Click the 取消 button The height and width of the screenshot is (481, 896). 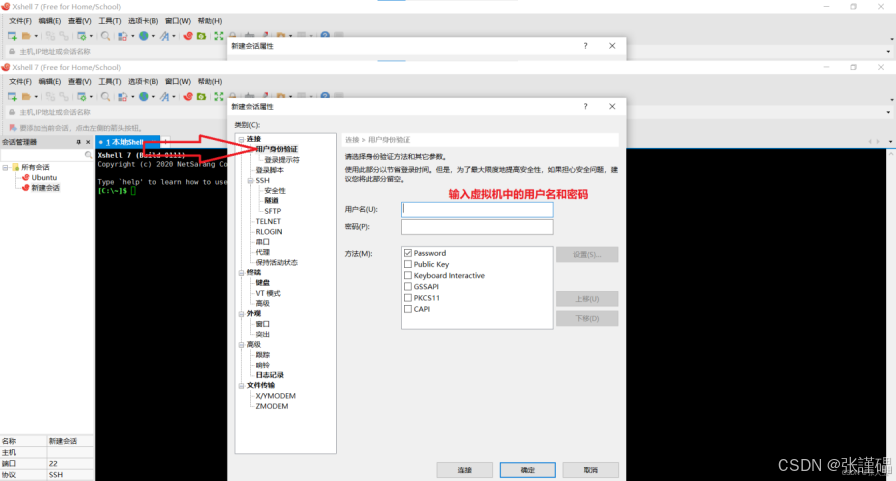coord(590,470)
